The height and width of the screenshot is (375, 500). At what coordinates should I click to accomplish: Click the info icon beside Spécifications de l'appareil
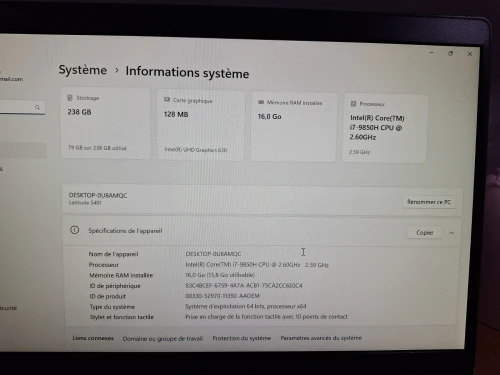click(75, 230)
